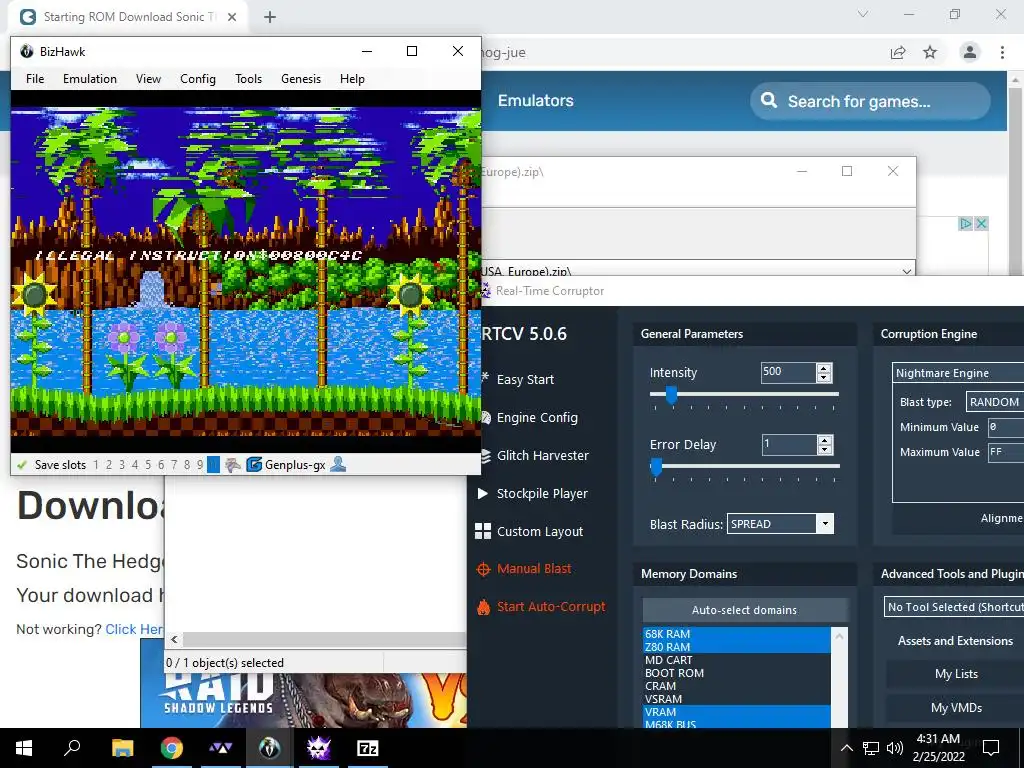Click the Error Delay value field
1024x768 pixels.
[x=789, y=445]
